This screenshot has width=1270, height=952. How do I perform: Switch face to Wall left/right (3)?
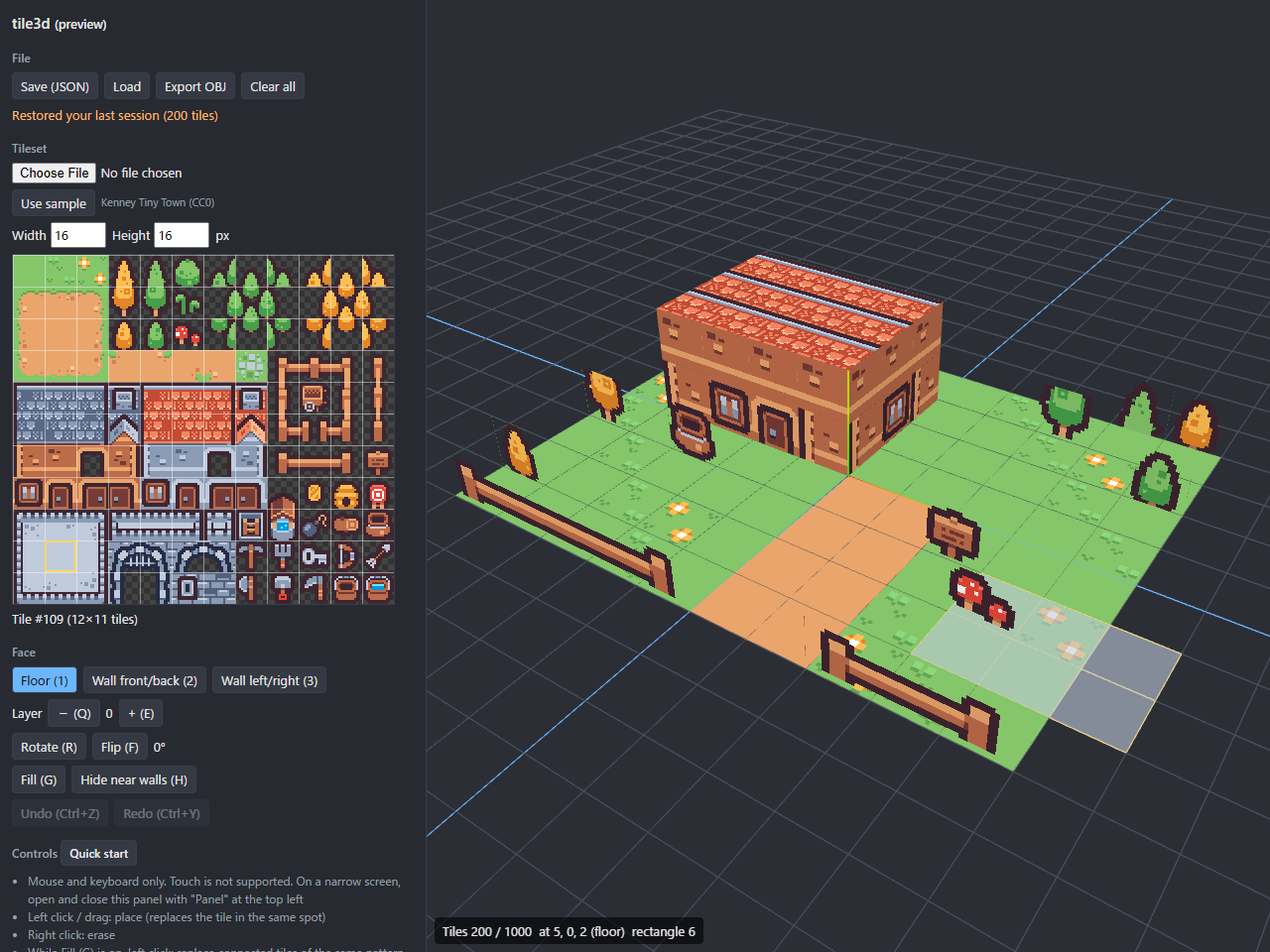[270, 680]
